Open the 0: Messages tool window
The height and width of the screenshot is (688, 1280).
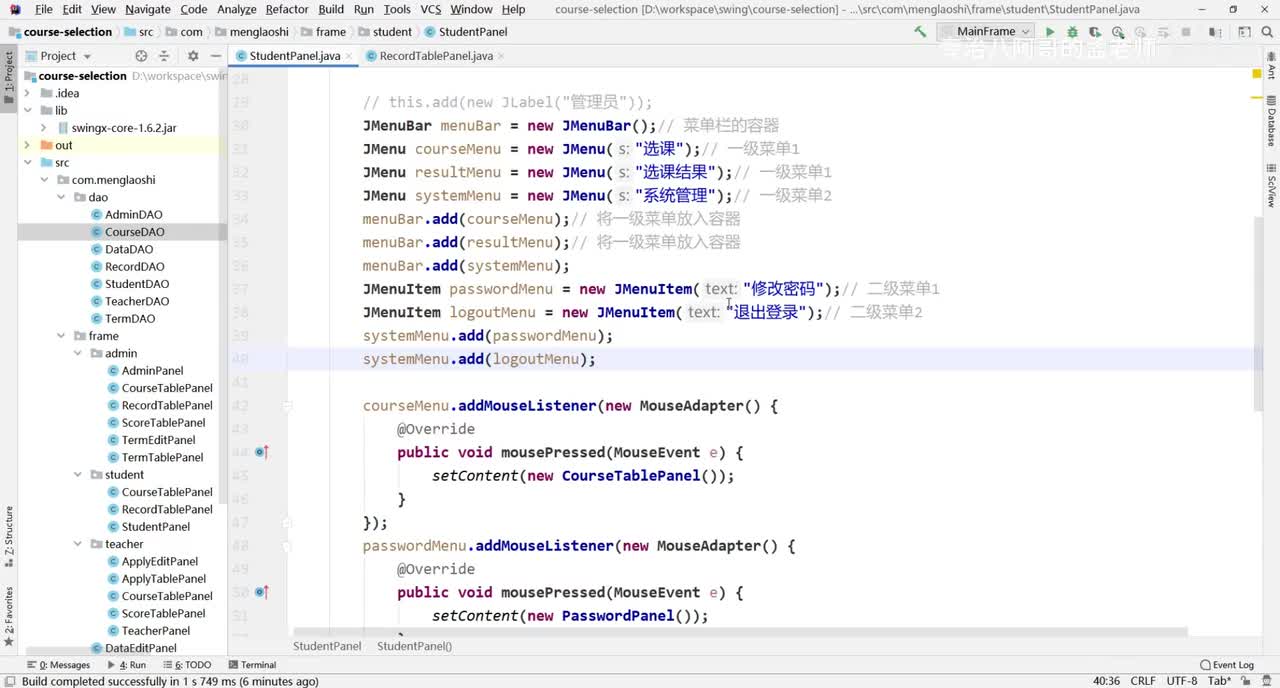pyautogui.click(x=58, y=664)
